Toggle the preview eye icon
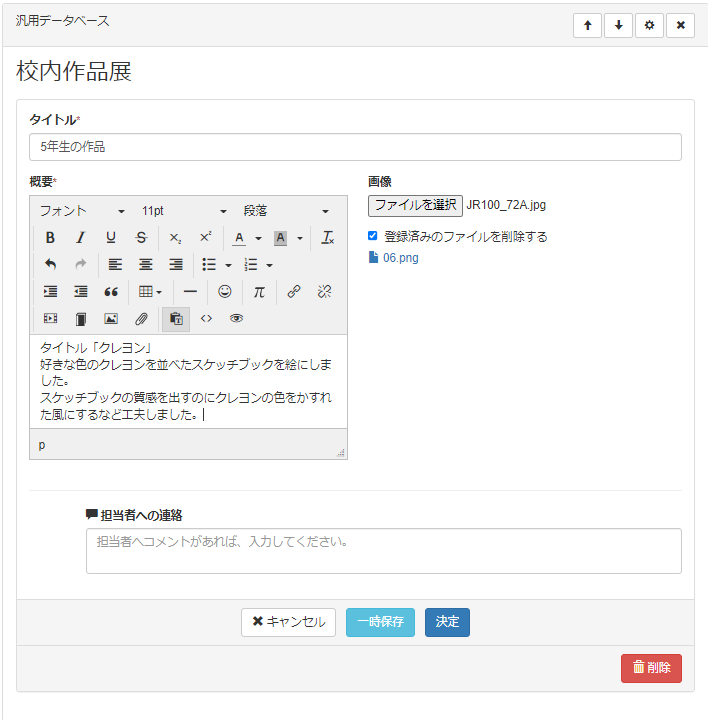This screenshot has height=720, width=708. [236, 319]
